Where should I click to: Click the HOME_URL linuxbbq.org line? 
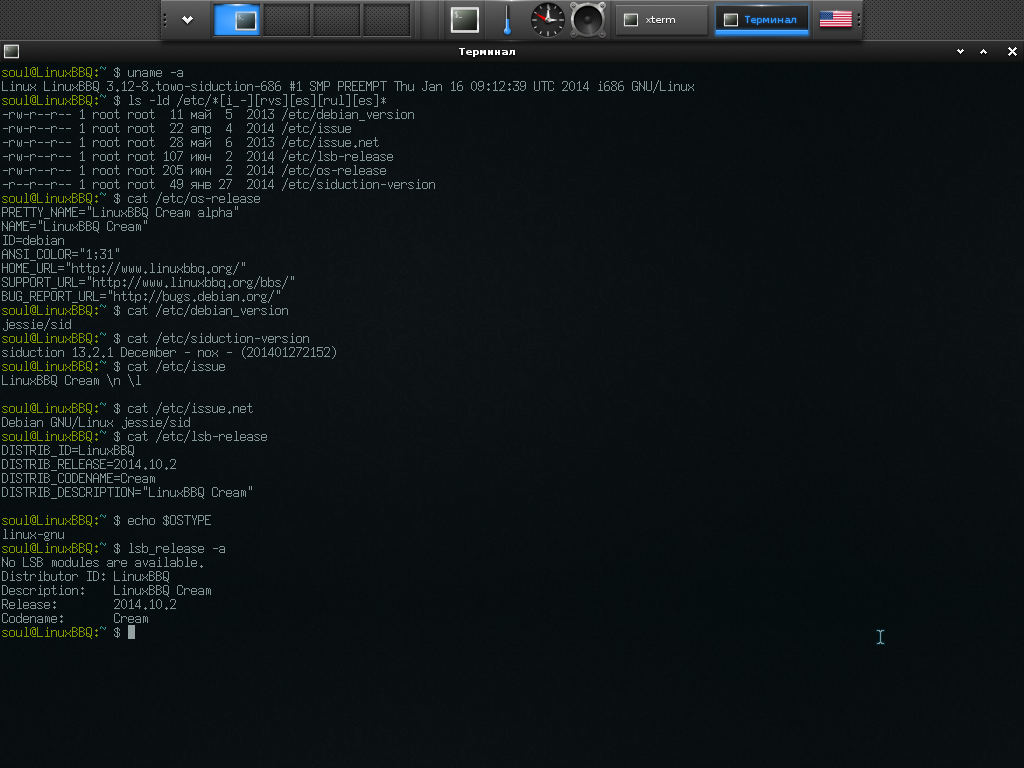pos(123,269)
